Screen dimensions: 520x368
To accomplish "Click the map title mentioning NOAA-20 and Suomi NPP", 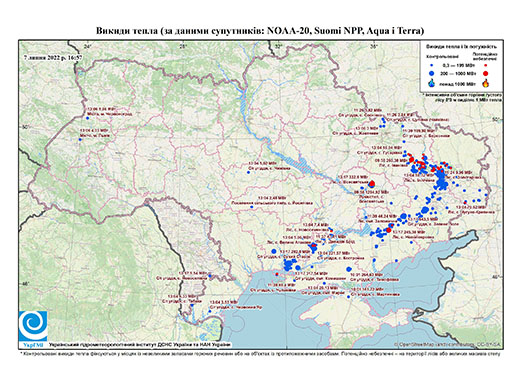I will pyautogui.click(x=260, y=31).
